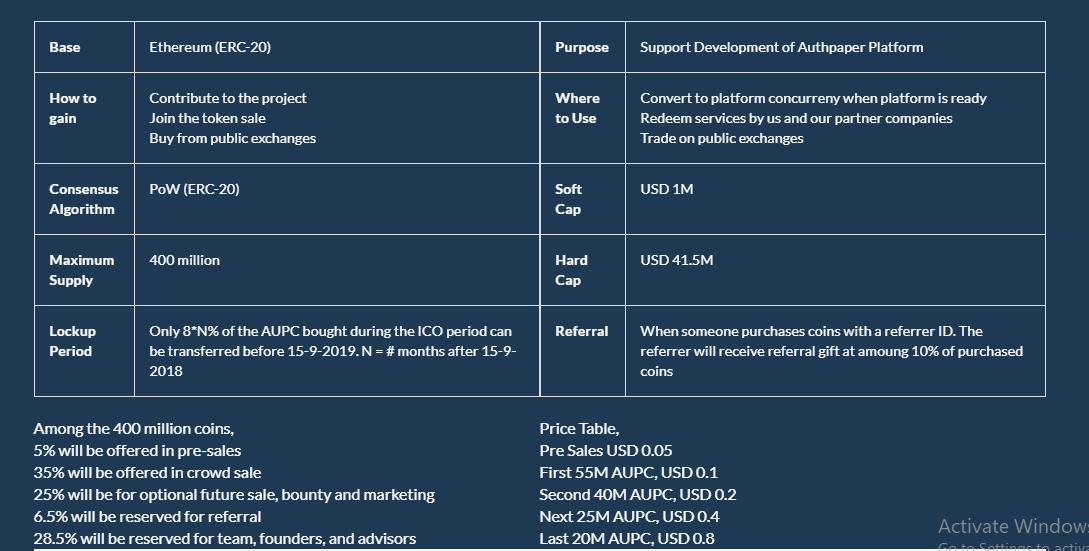Viewport: 1089px width, 551px height.
Task: Click the "How to gain" label
Action: tap(73, 108)
